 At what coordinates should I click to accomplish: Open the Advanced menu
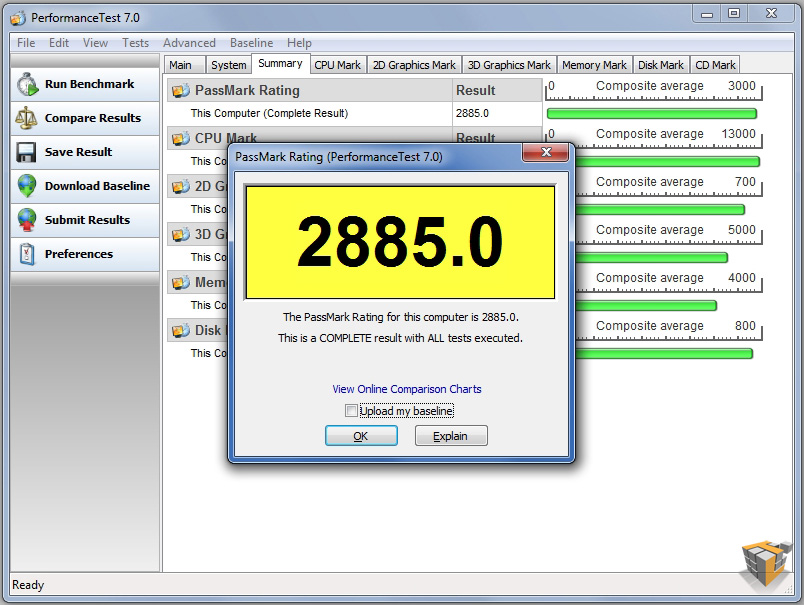[x=189, y=43]
